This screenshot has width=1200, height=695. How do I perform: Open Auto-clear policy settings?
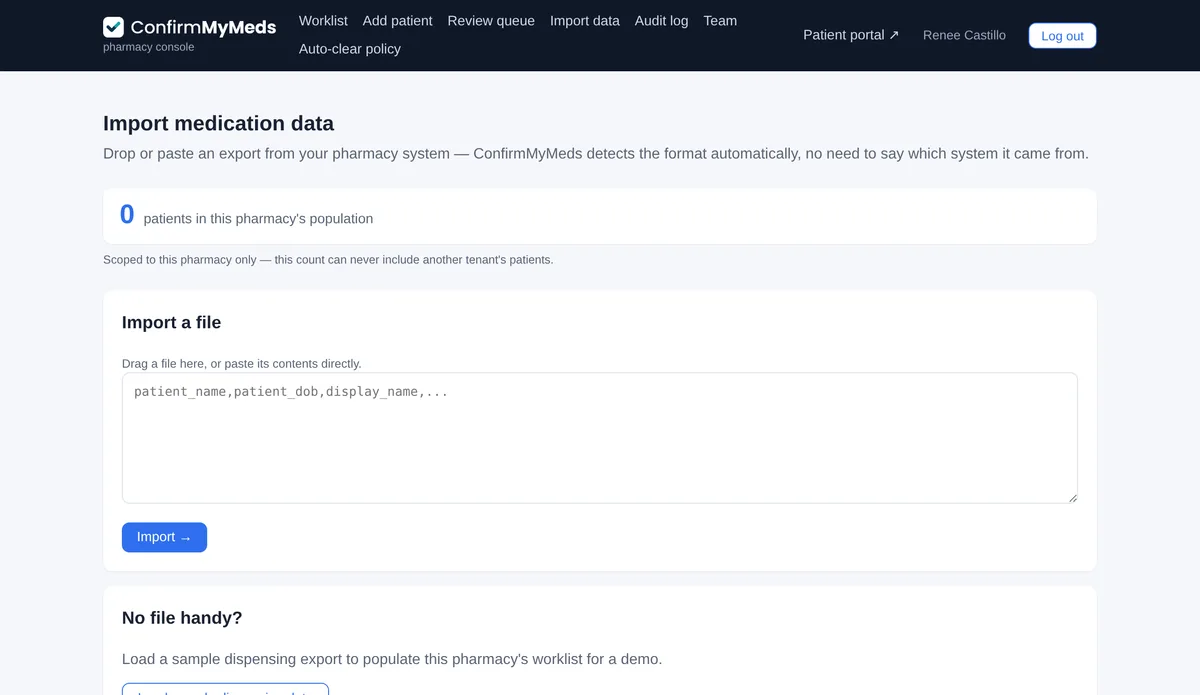(x=350, y=49)
